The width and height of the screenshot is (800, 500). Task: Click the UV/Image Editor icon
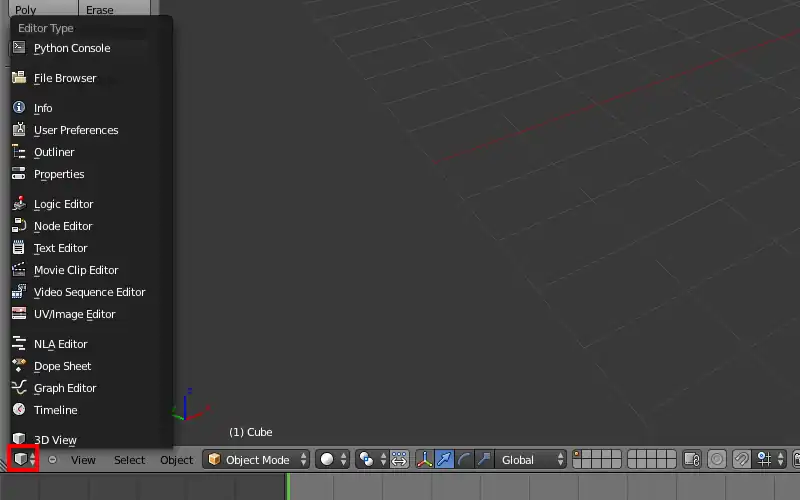(x=19, y=314)
